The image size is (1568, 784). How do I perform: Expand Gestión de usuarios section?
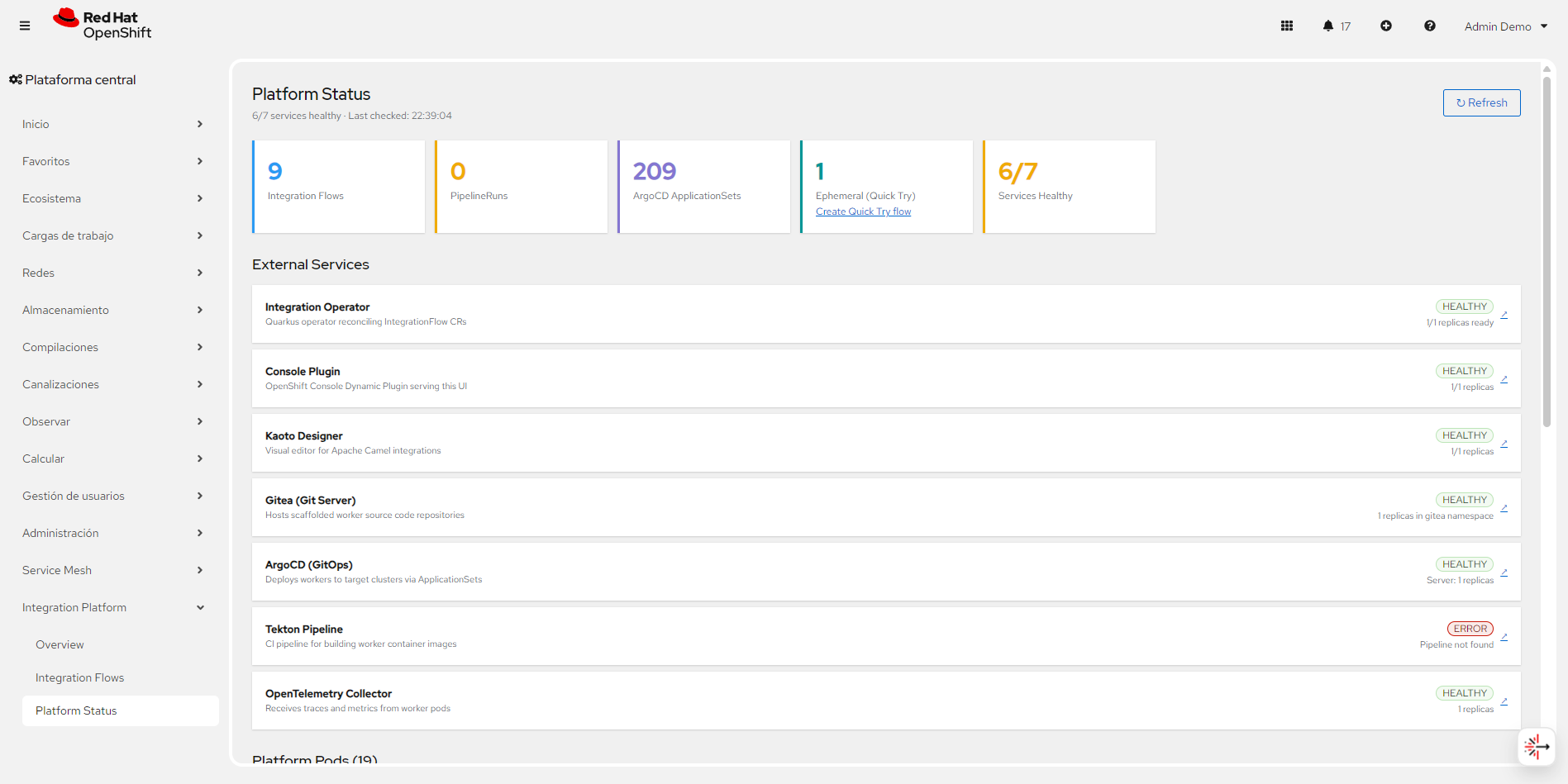pyautogui.click(x=113, y=496)
